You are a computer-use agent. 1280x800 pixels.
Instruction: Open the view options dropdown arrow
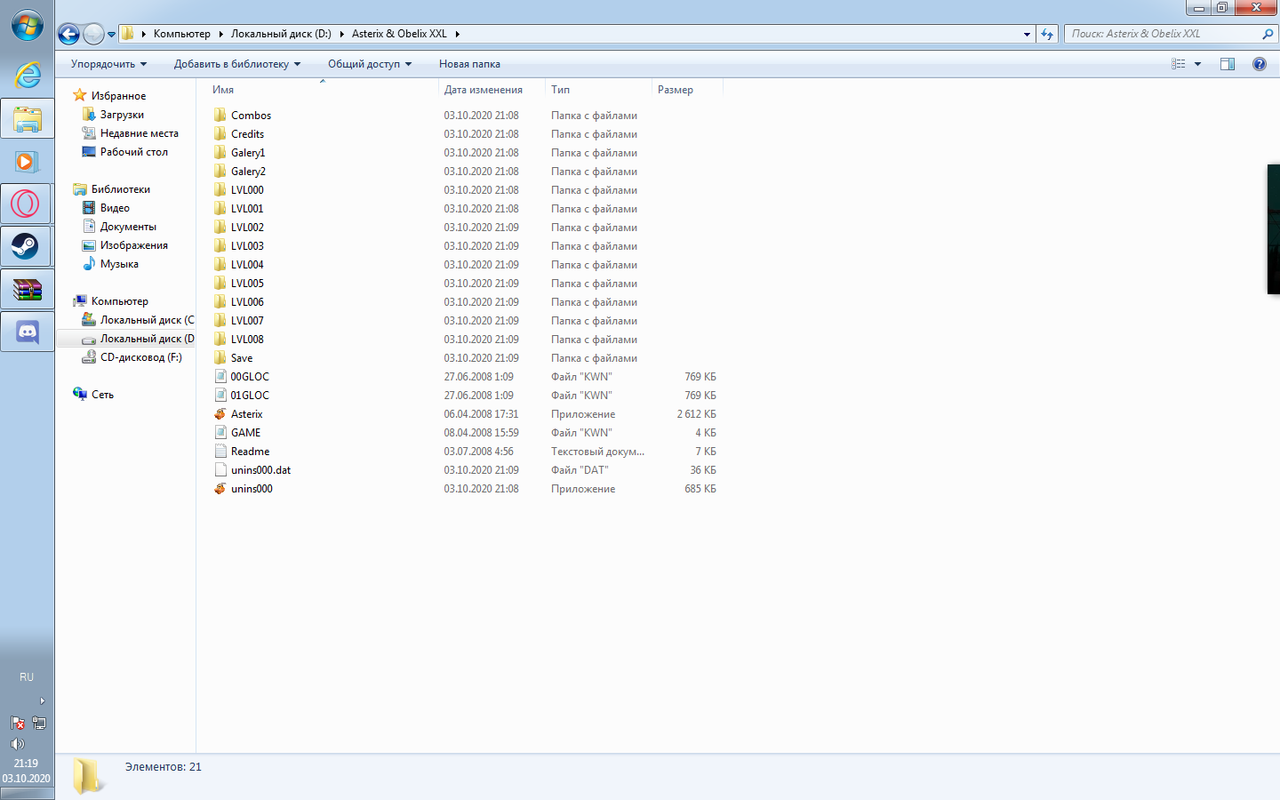click(1197, 64)
